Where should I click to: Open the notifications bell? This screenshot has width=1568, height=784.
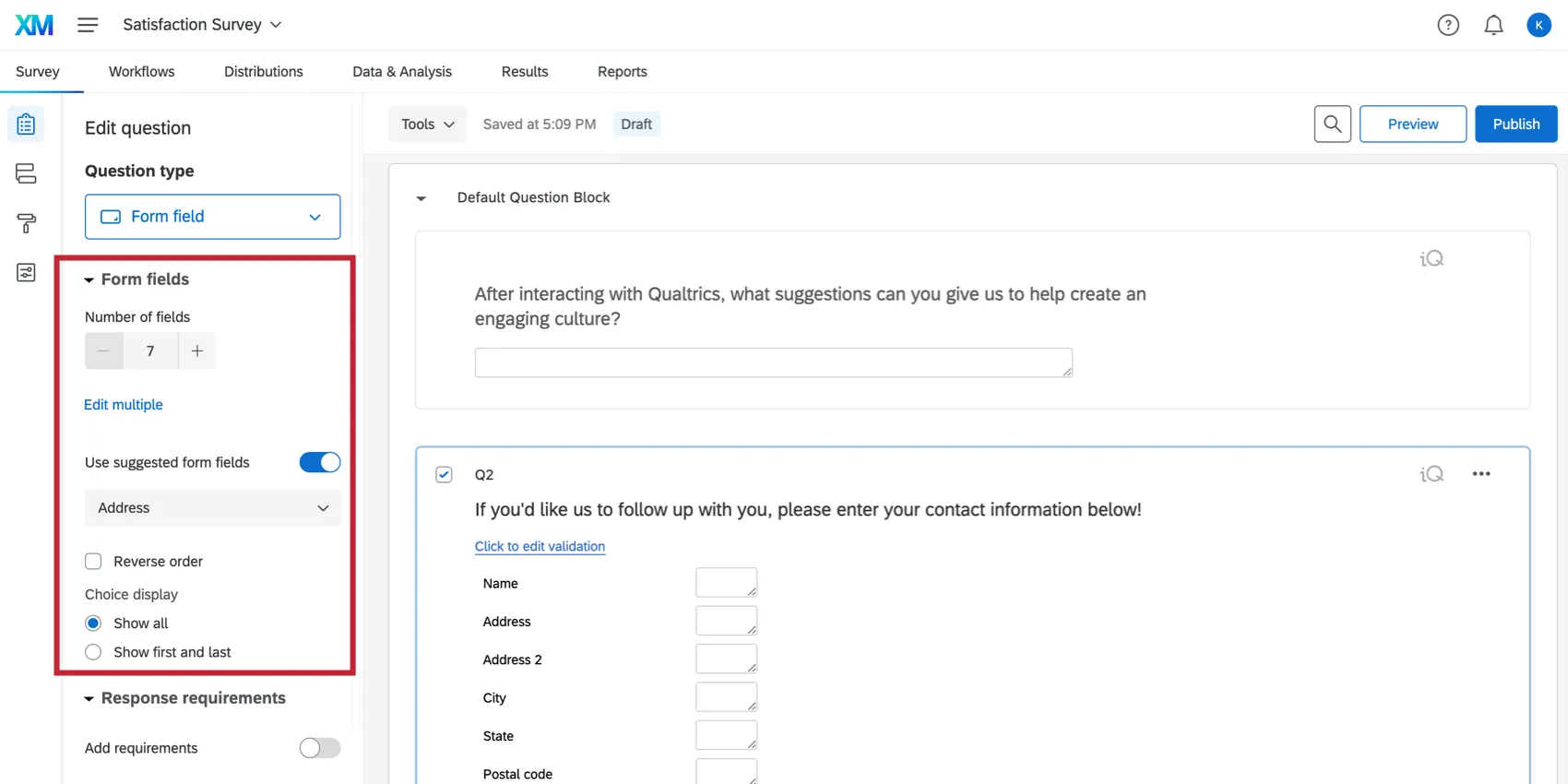point(1493,25)
